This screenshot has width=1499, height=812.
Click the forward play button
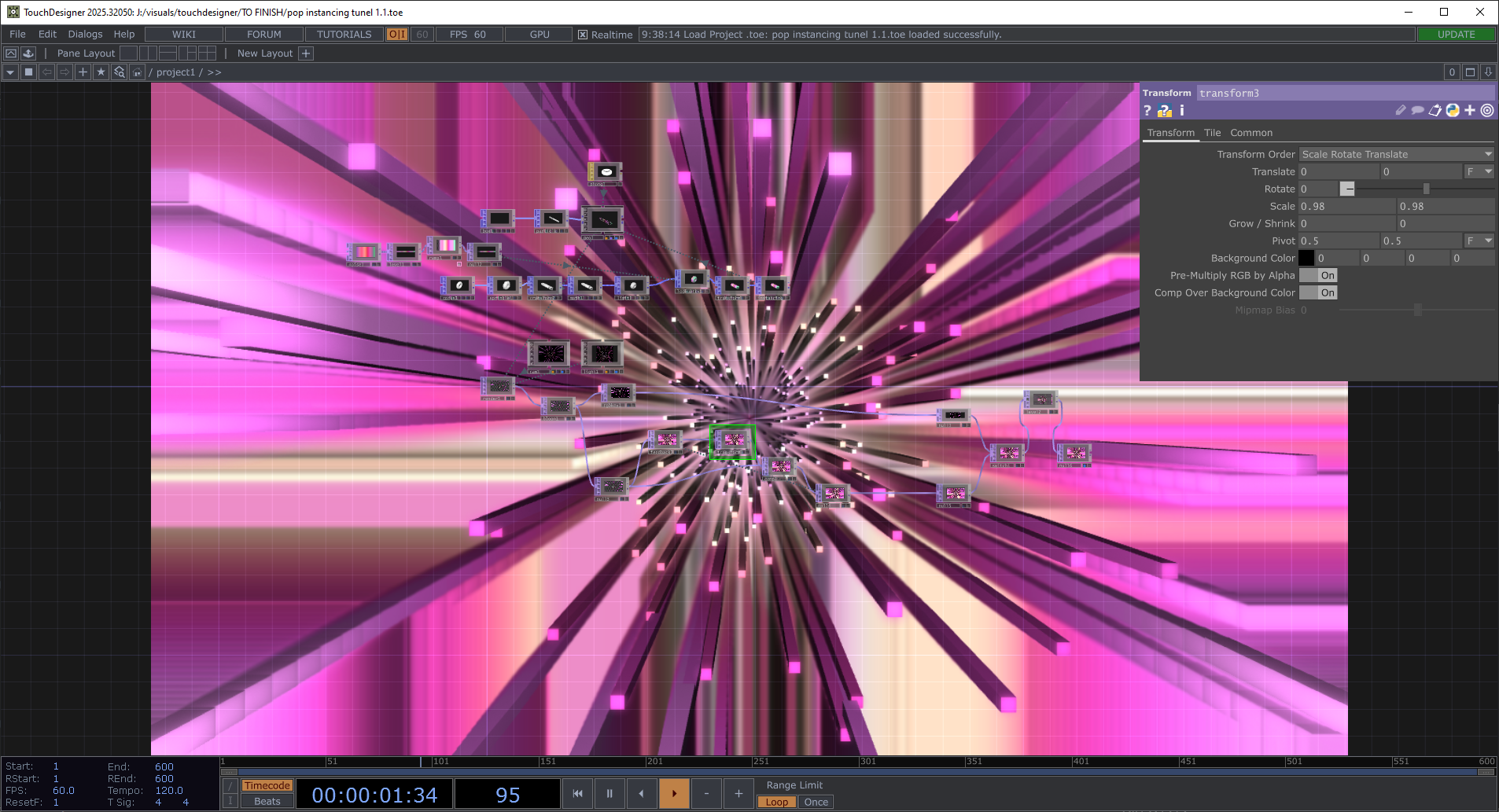[x=674, y=794]
